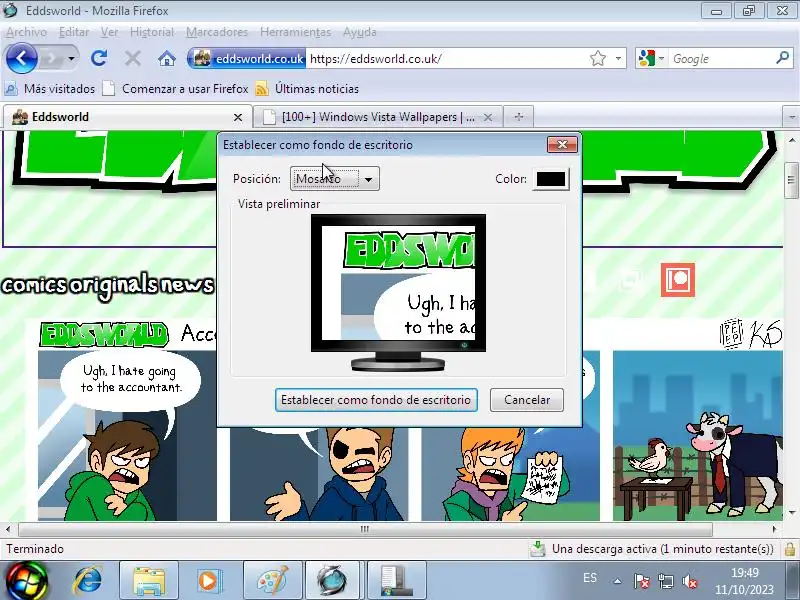Open a new tab with plus button
Viewport: 800px width, 600px height.
pyautogui.click(x=519, y=117)
